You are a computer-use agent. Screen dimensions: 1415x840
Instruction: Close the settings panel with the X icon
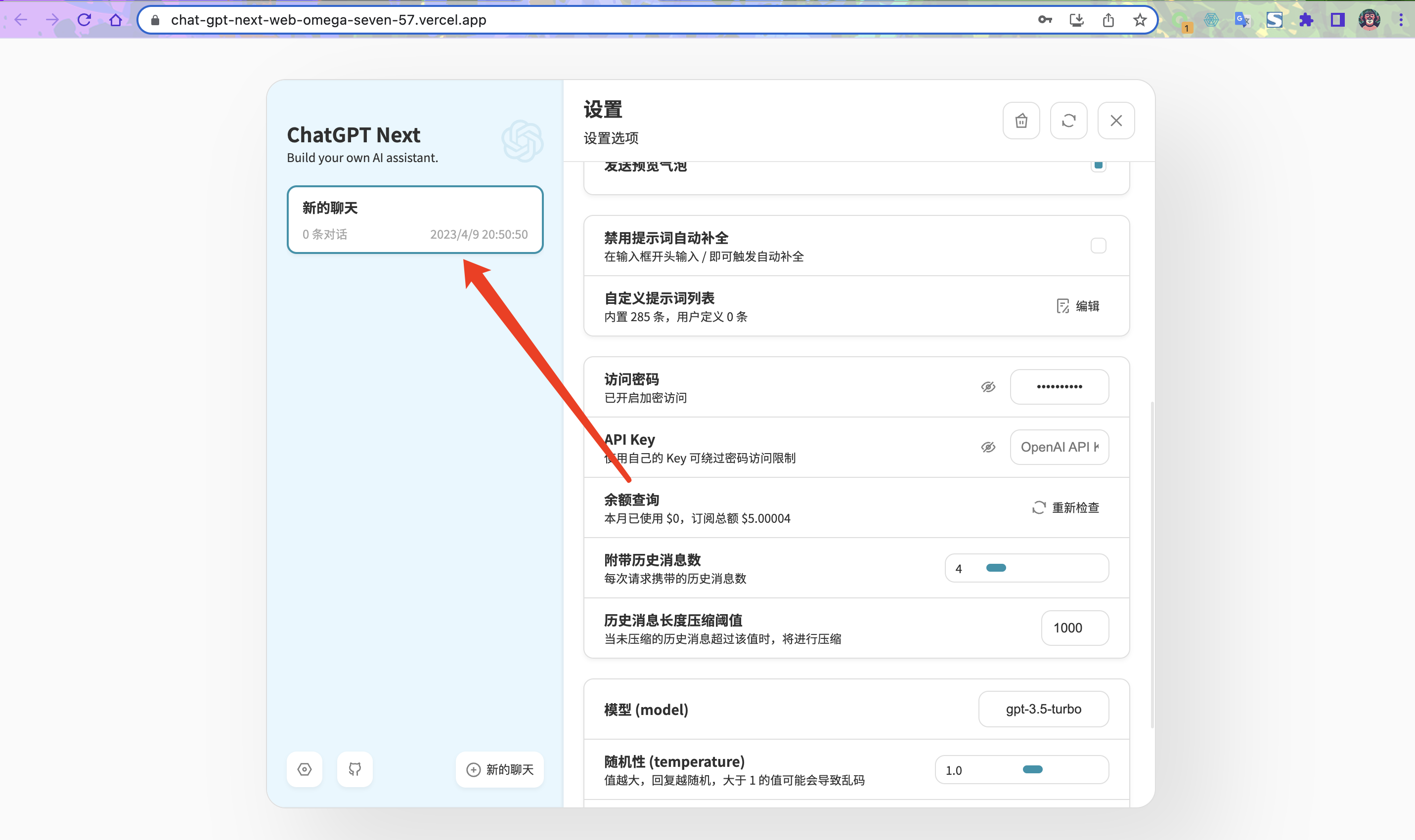click(1115, 121)
